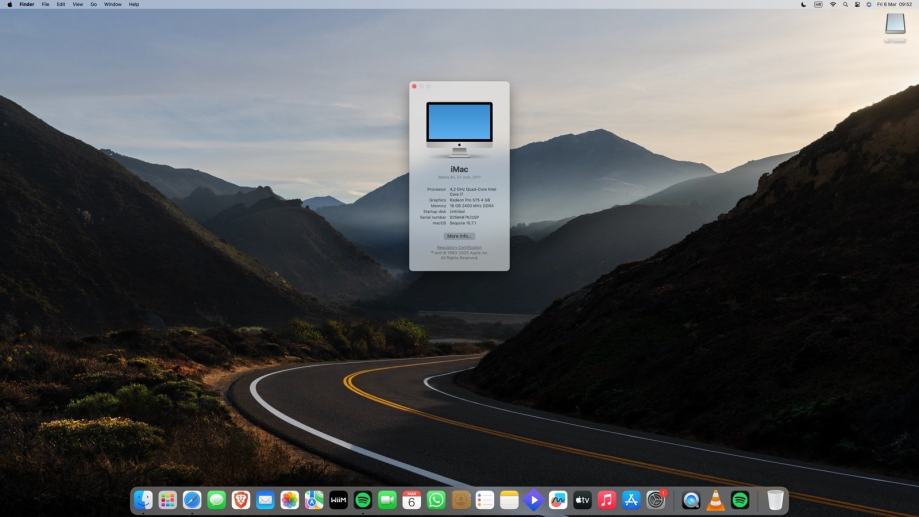The width and height of the screenshot is (919, 517).
Task: Open the WiiM app in dock
Action: 338,500
